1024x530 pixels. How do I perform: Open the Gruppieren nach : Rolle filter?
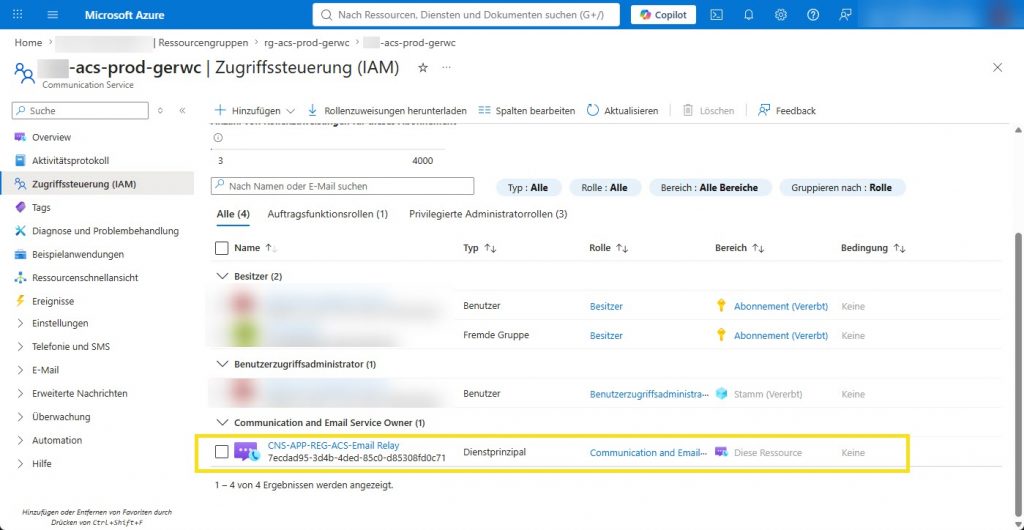844,187
